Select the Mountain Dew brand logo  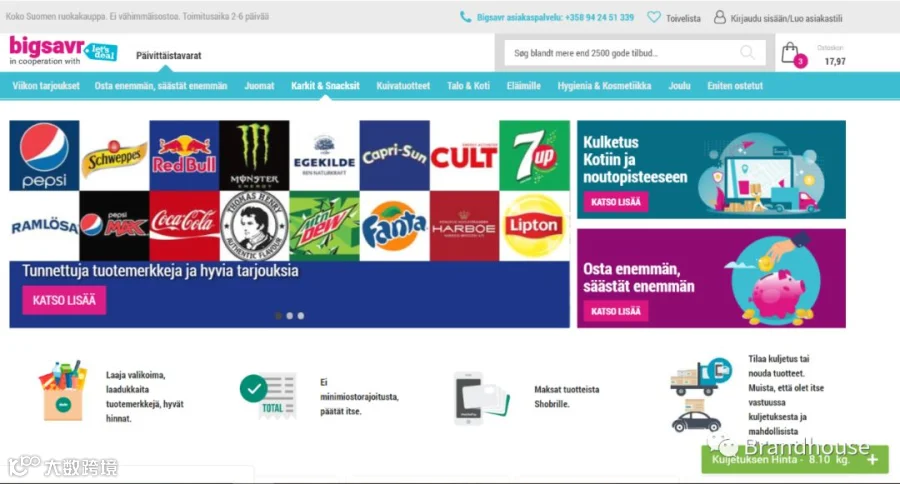pos(324,226)
